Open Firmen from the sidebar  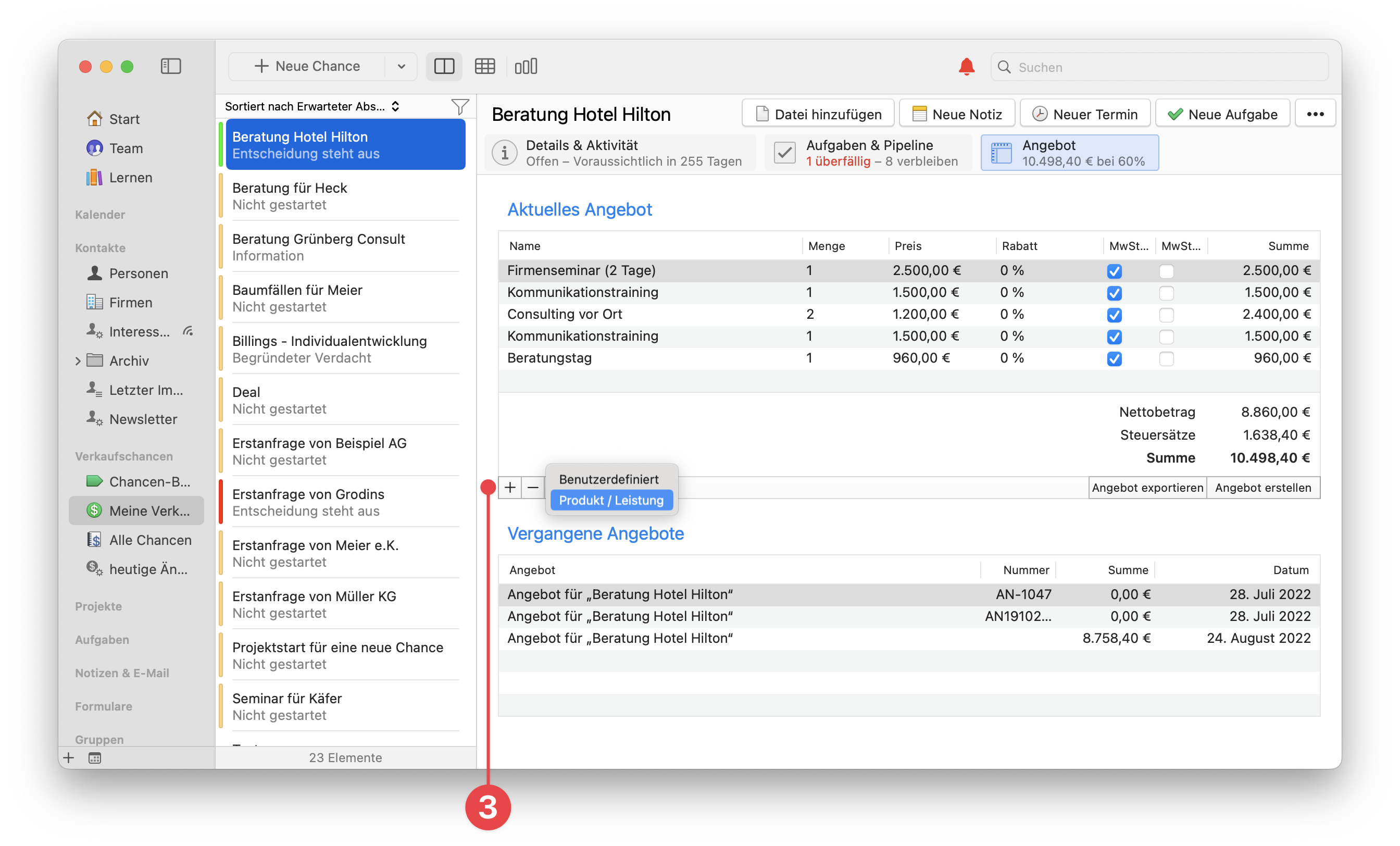point(130,302)
